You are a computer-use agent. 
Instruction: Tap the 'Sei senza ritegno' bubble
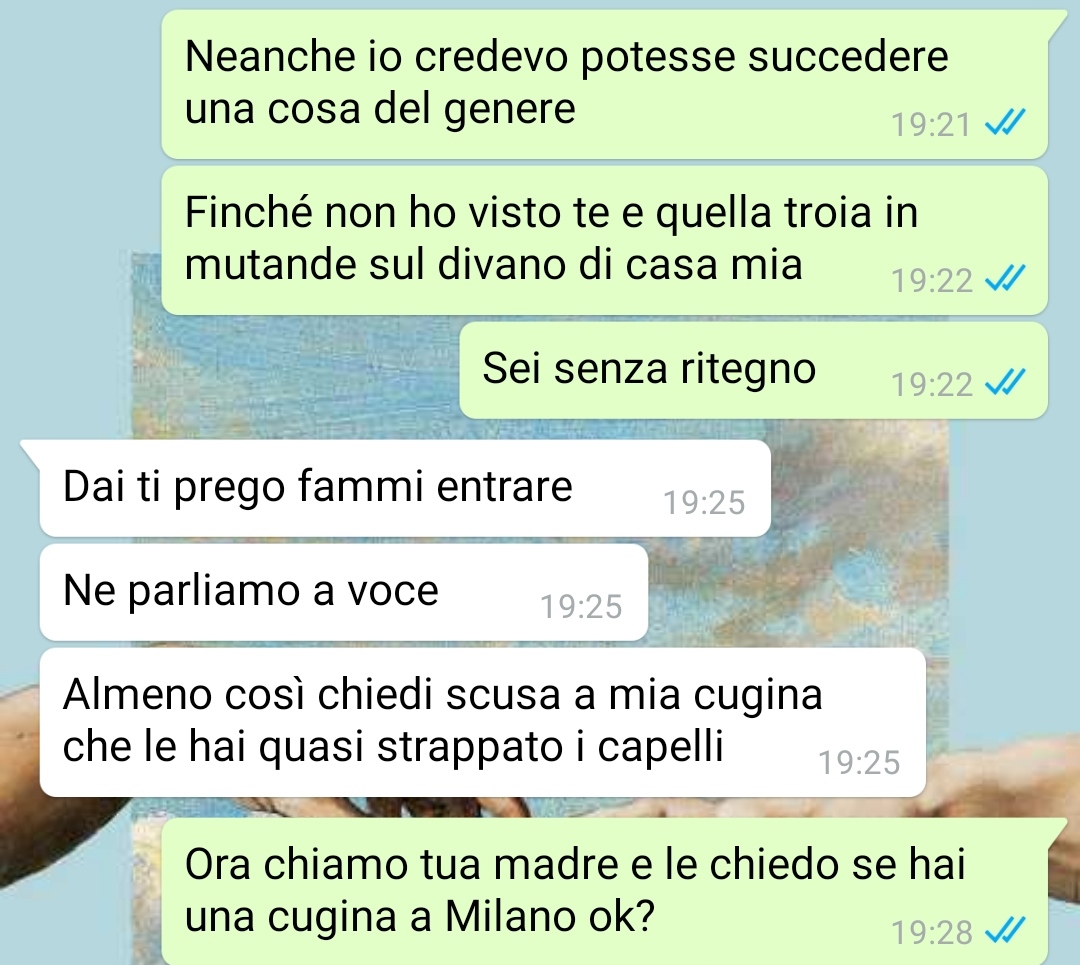754,370
